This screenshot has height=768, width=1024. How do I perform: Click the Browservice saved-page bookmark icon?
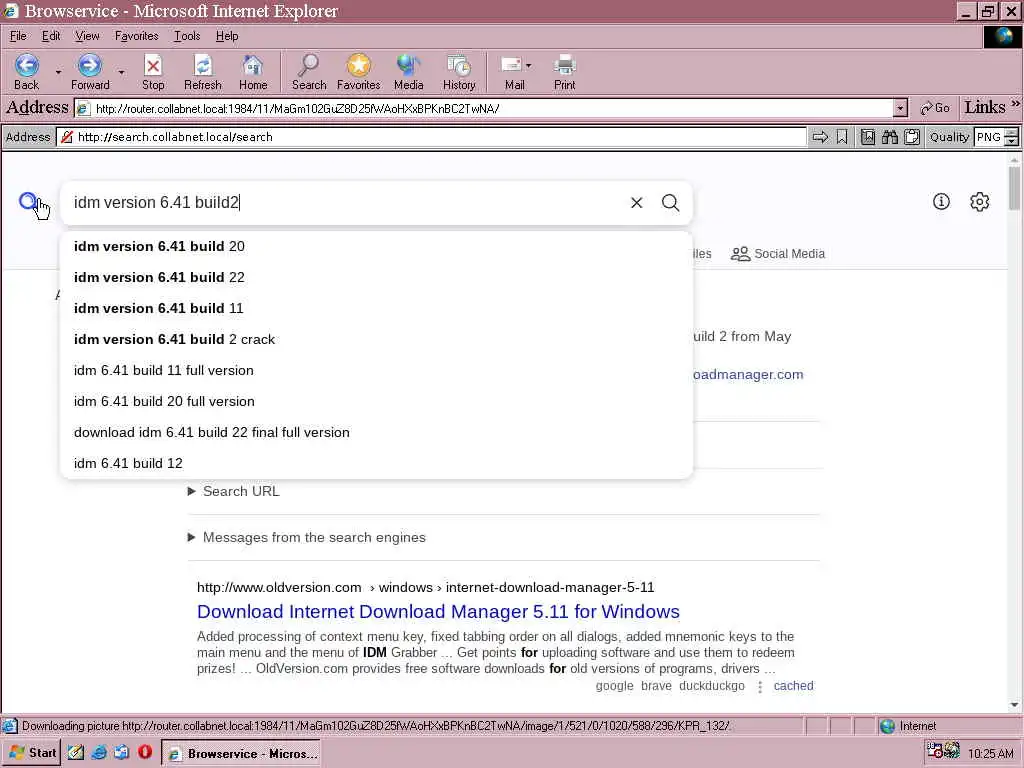[x=867, y=136]
